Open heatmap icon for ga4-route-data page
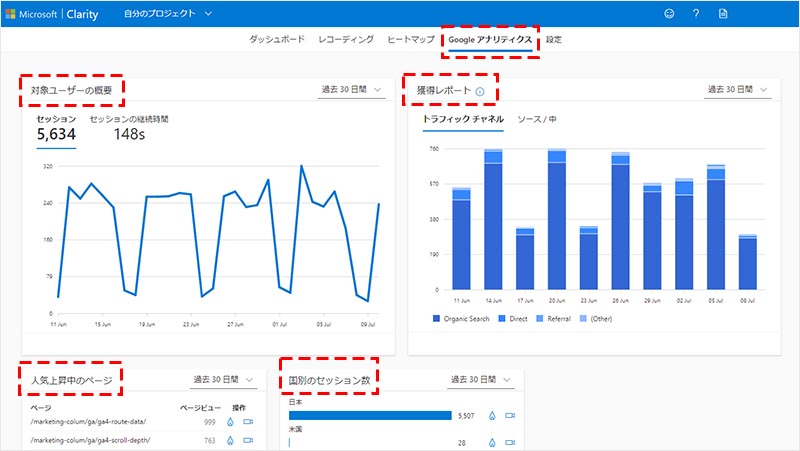The image size is (800, 451). click(228, 422)
